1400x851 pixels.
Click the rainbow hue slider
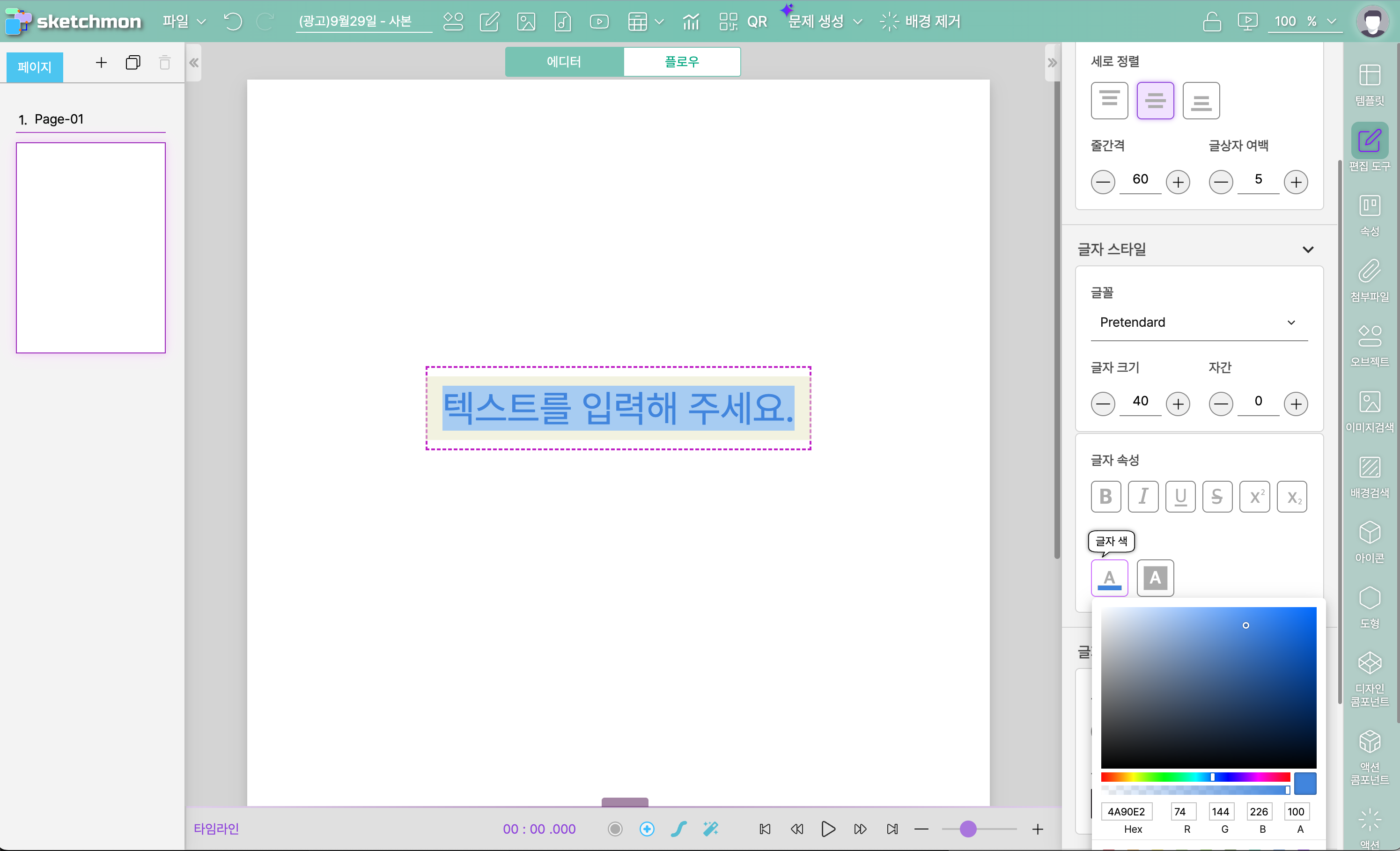point(1195,777)
